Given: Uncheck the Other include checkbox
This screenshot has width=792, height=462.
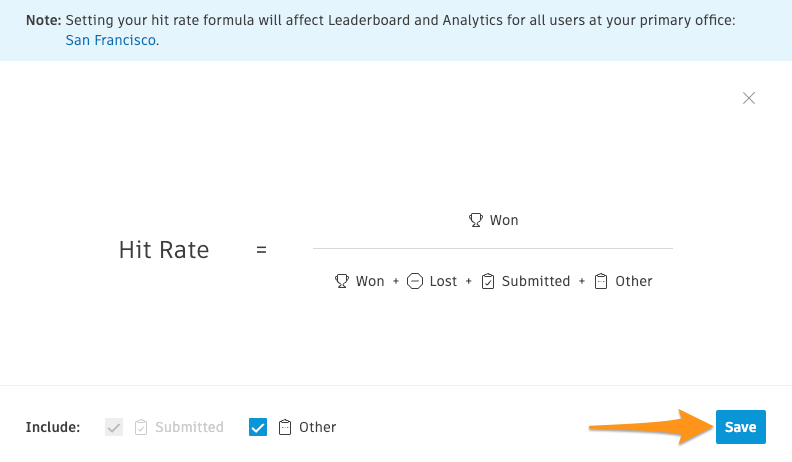Looking at the screenshot, I should tap(258, 427).
